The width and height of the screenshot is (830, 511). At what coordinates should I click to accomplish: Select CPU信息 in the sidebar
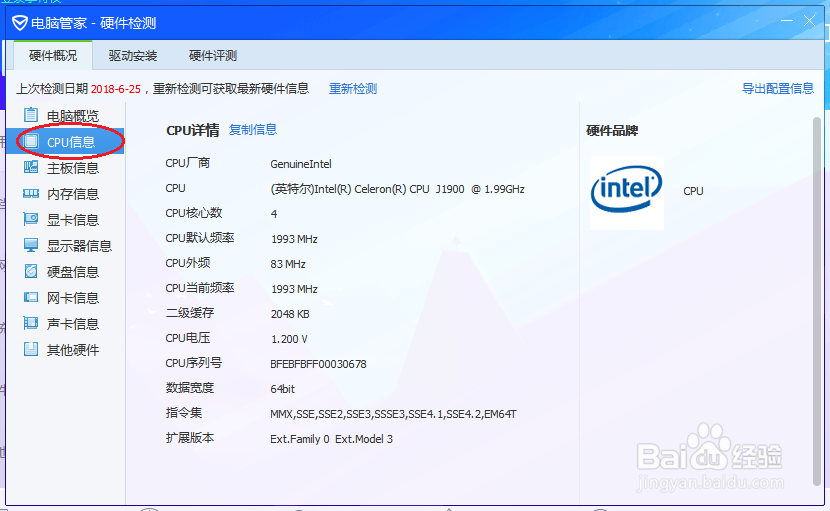click(65, 141)
